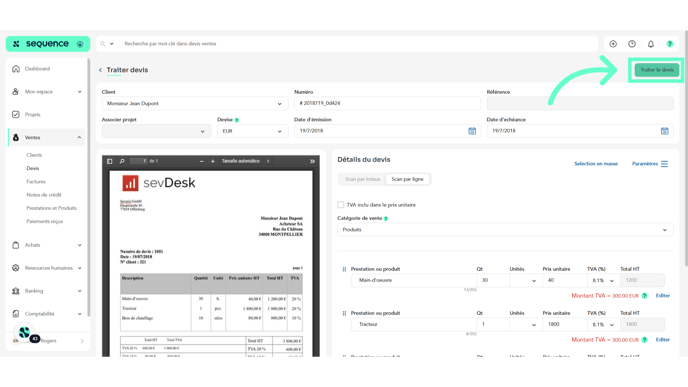Zoom in with PDF plus icon

[x=213, y=161]
